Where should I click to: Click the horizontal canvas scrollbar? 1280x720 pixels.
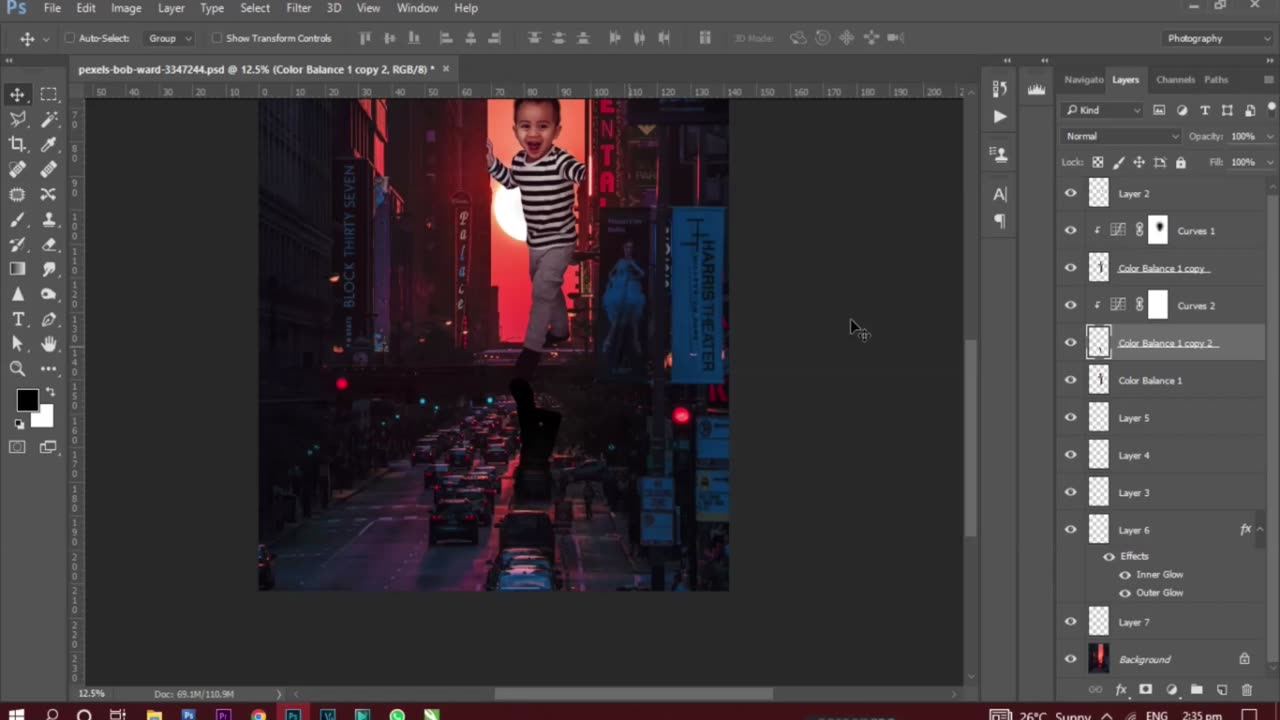(633, 693)
